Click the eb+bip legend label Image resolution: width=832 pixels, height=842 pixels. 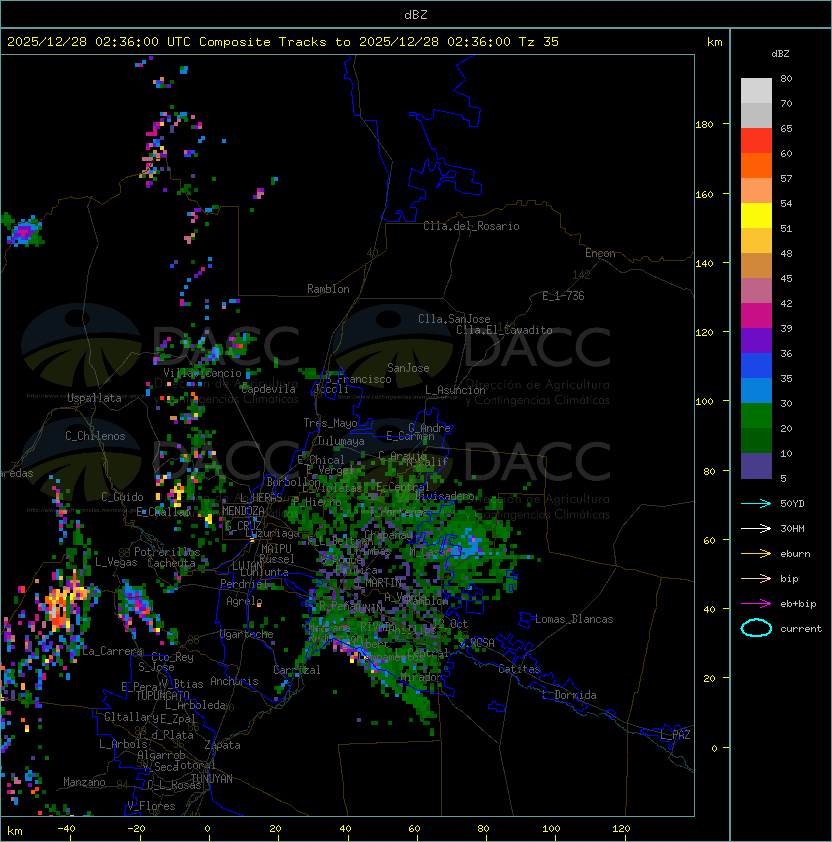coord(798,604)
